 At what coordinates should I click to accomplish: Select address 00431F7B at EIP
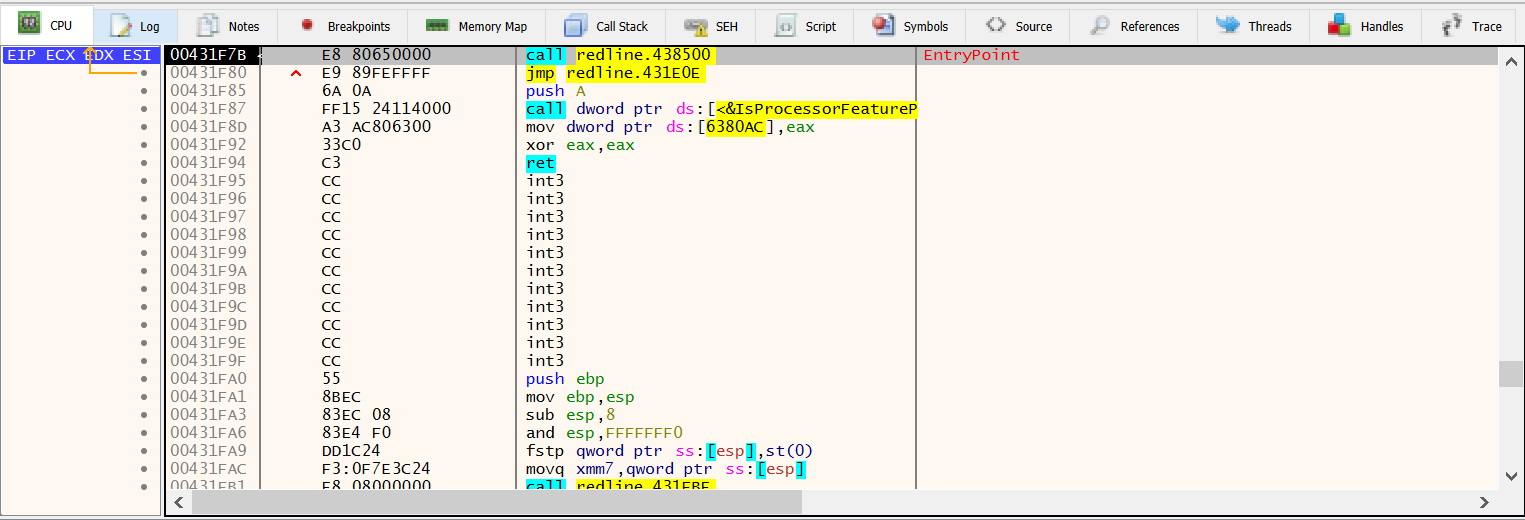(208, 55)
